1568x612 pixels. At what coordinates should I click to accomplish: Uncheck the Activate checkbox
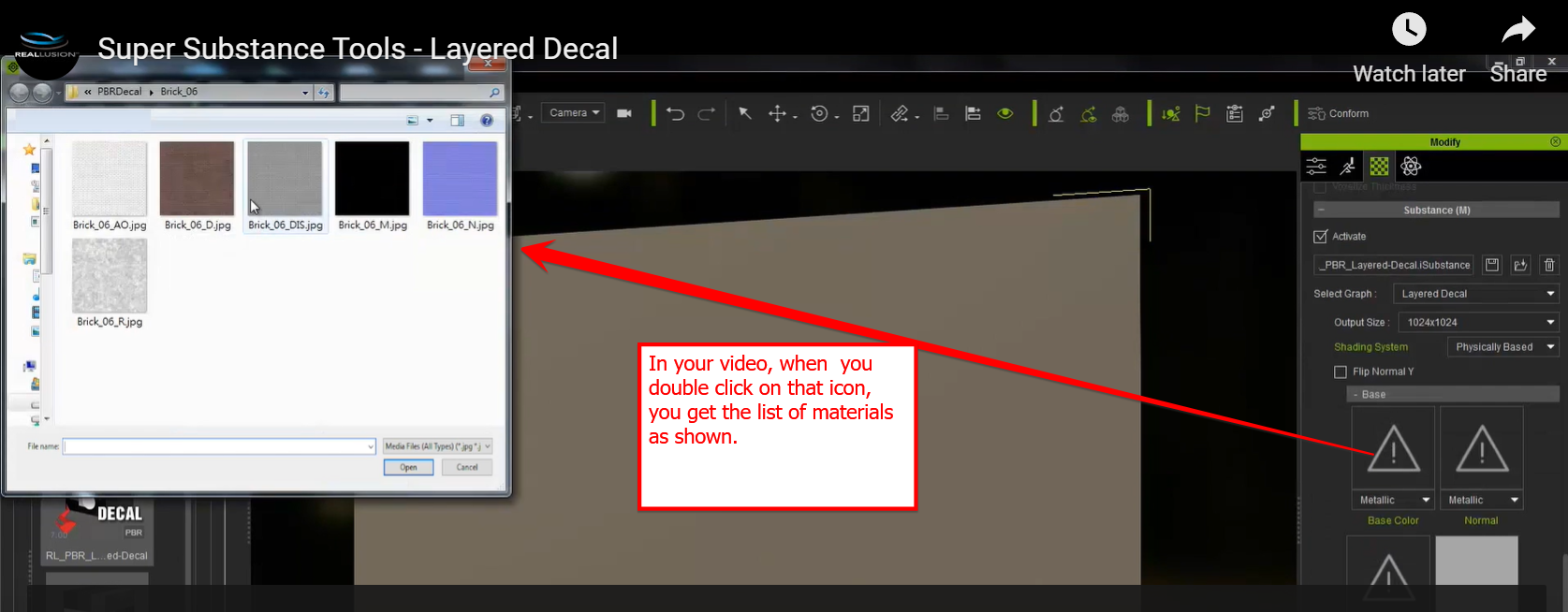click(1321, 237)
